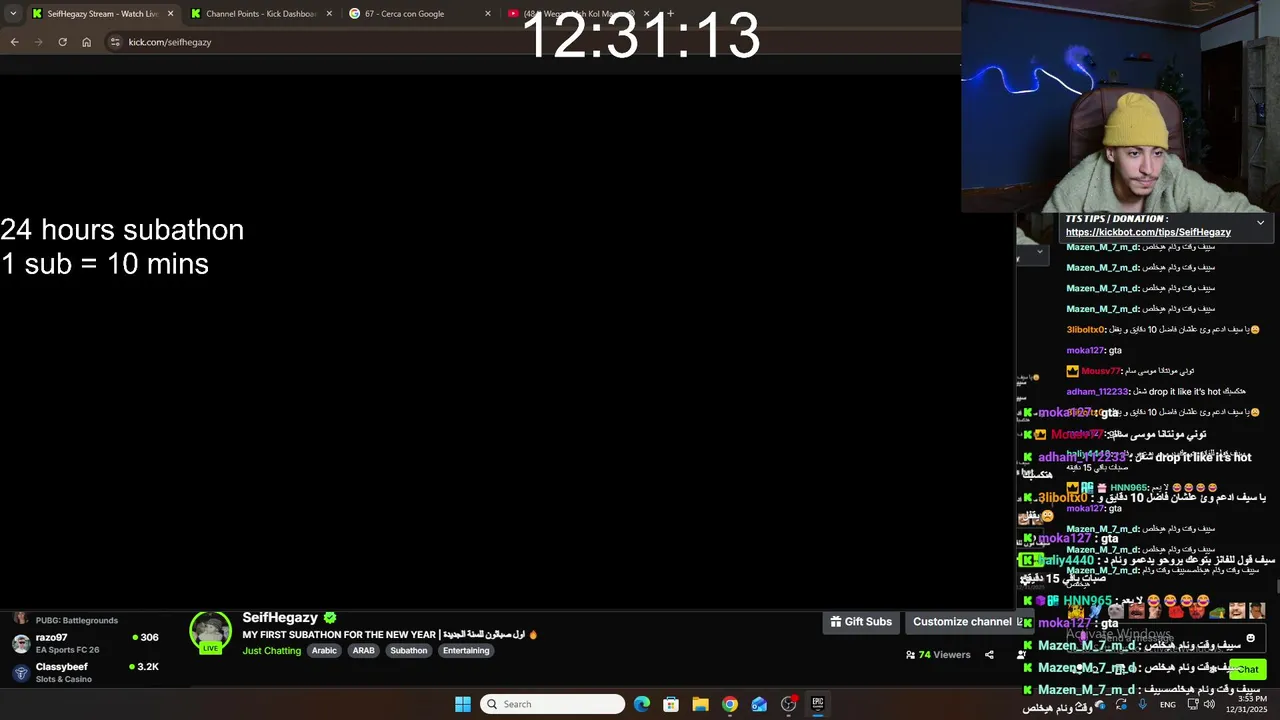
Task: Click the SeifHegazy channel name
Action: pos(280,618)
